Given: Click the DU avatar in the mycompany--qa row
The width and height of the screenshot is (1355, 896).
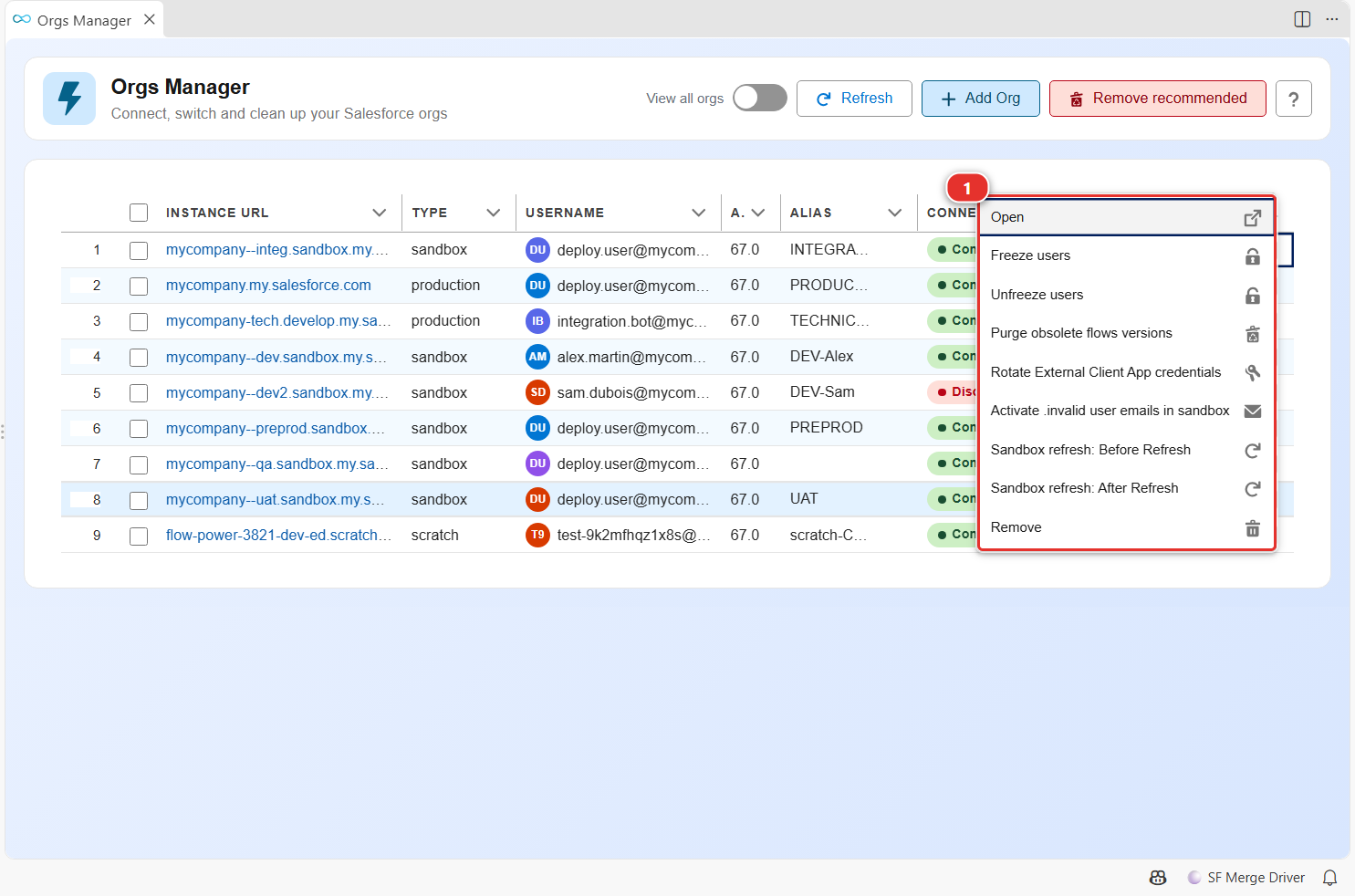Looking at the screenshot, I should 537,464.
